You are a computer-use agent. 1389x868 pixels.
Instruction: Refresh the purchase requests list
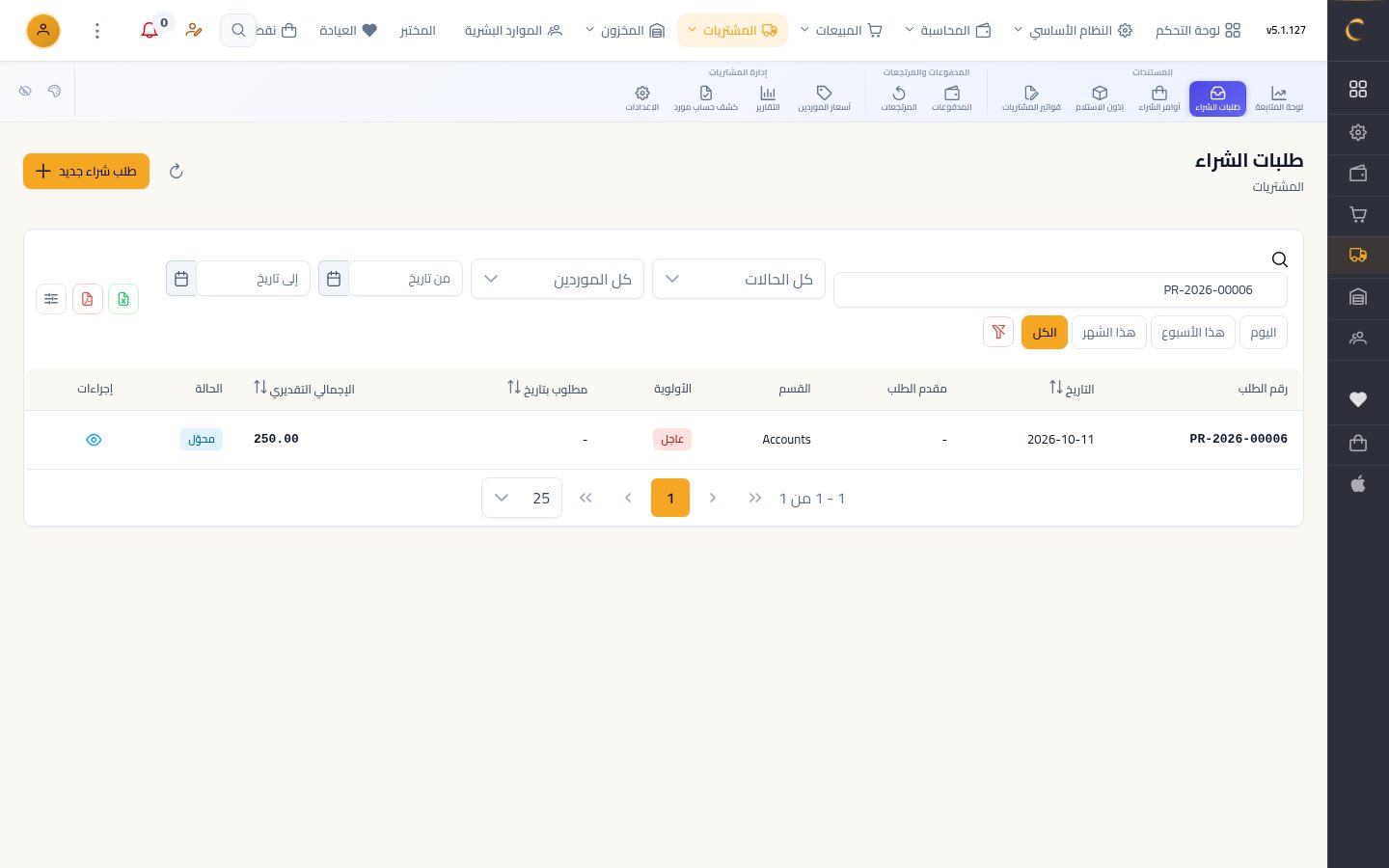click(x=176, y=171)
